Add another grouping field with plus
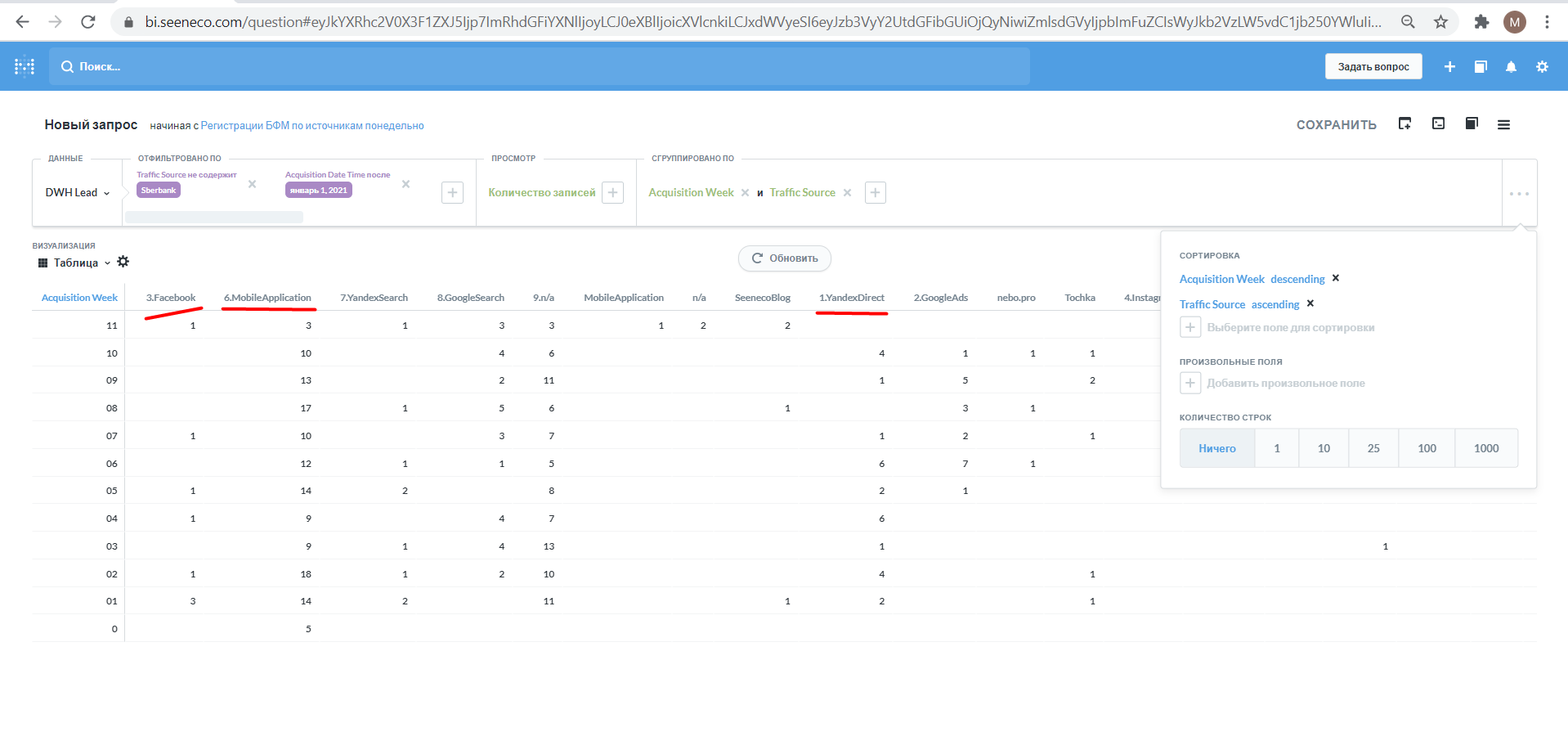The image size is (1568, 750). [875, 193]
